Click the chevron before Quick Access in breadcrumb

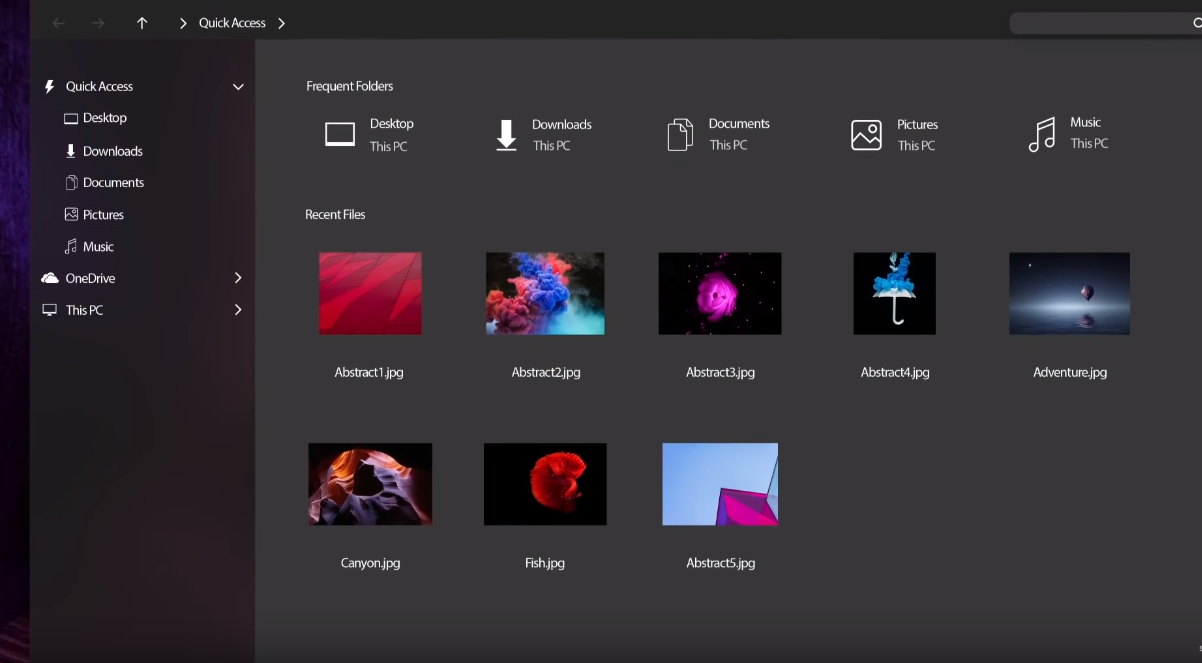[x=183, y=23]
